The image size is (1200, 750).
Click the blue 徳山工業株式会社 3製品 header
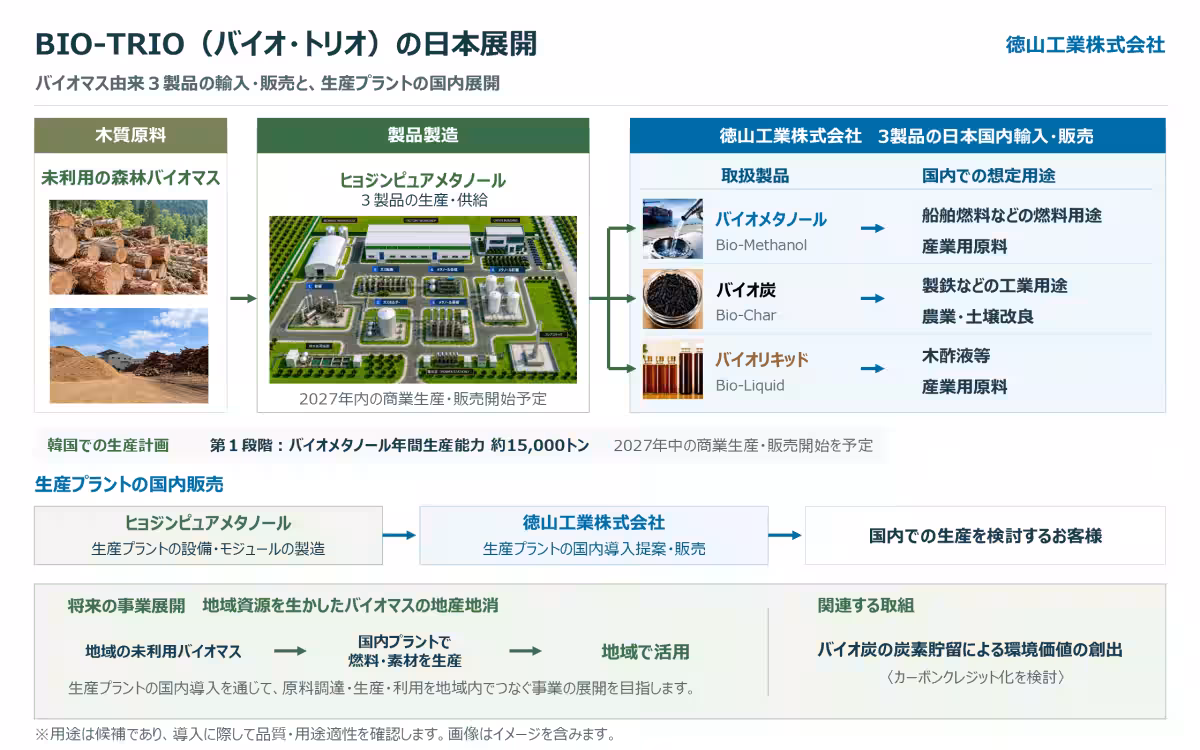click(x=897, y=136)
